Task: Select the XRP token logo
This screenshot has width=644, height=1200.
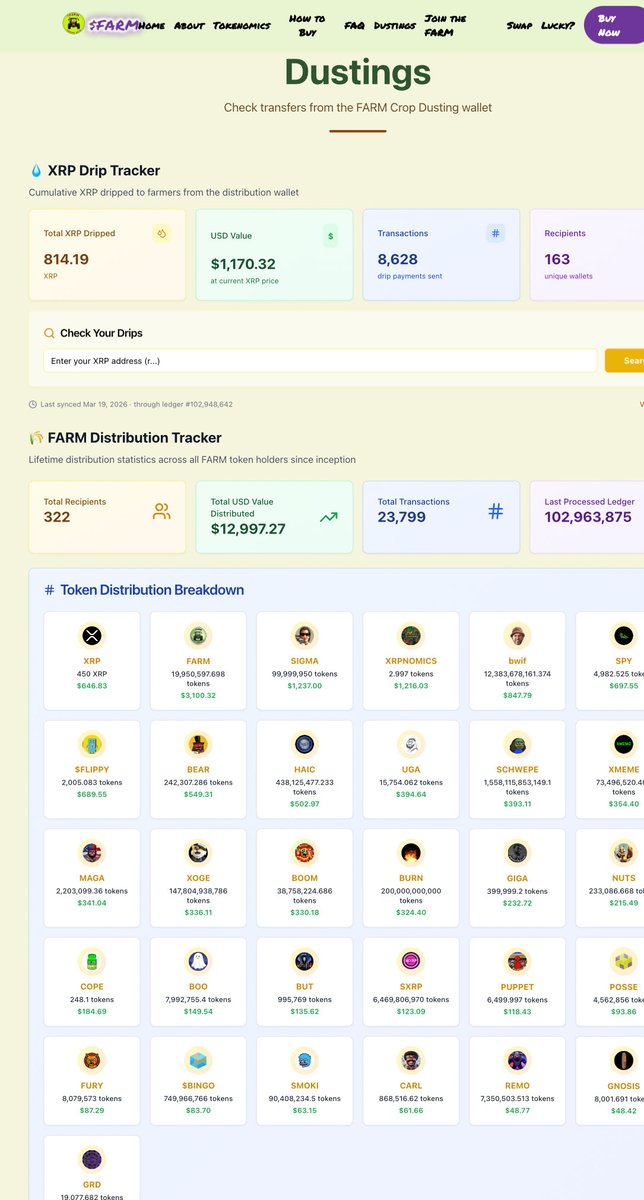Action: 92,635
